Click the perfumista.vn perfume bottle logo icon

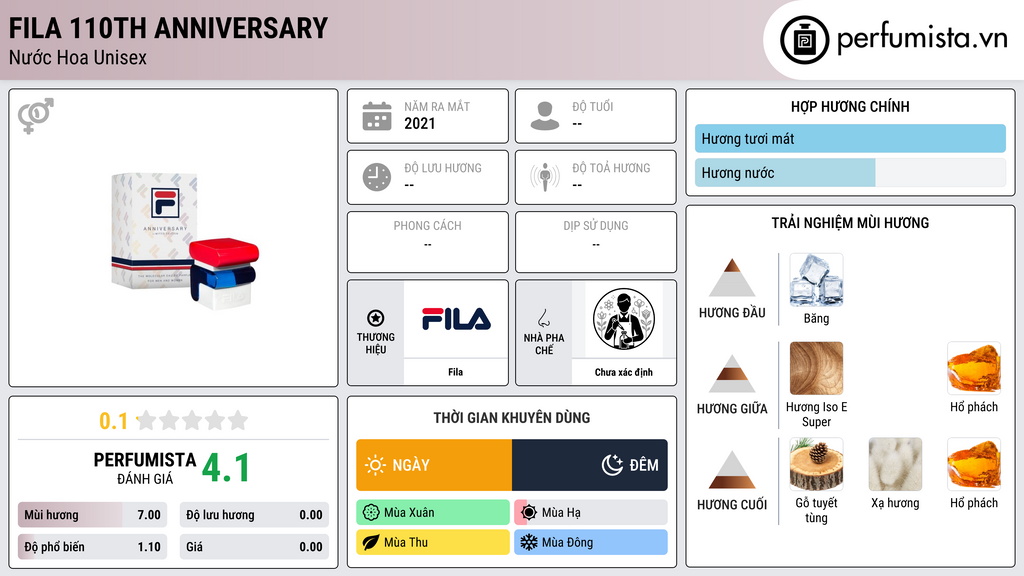(804, 40)
